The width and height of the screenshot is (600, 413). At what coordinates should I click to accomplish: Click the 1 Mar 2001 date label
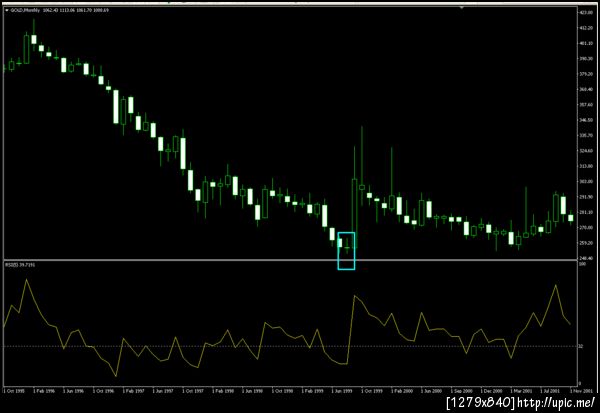521,391
